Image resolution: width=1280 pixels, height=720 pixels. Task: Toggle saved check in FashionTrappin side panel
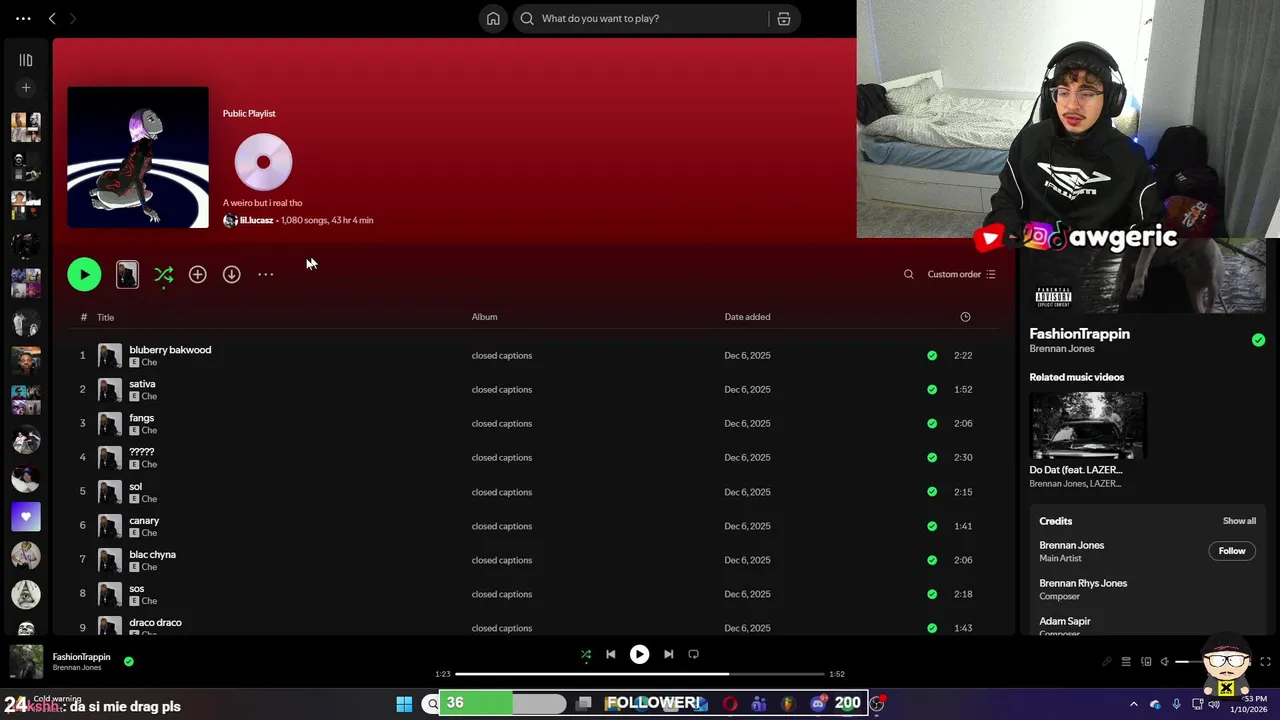point(1258,340)
